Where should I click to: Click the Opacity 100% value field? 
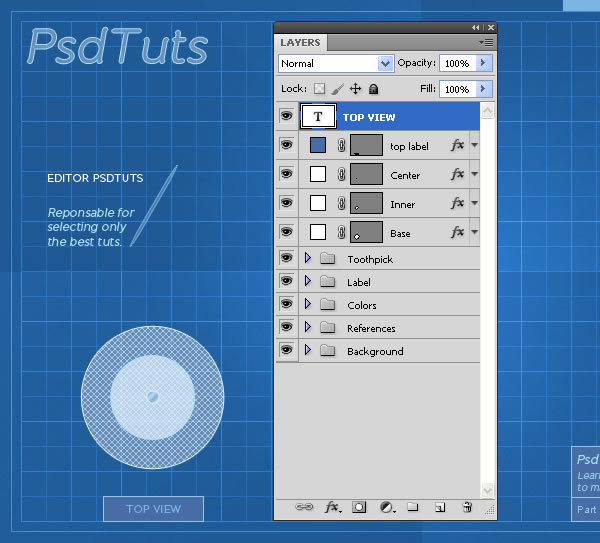[458, 63]
